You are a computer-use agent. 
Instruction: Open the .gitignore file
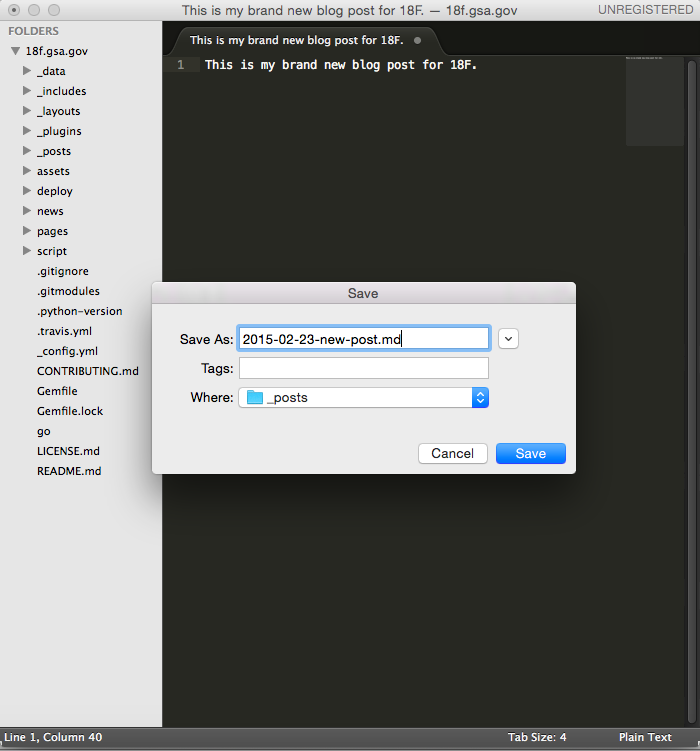(x=63, y=271)
